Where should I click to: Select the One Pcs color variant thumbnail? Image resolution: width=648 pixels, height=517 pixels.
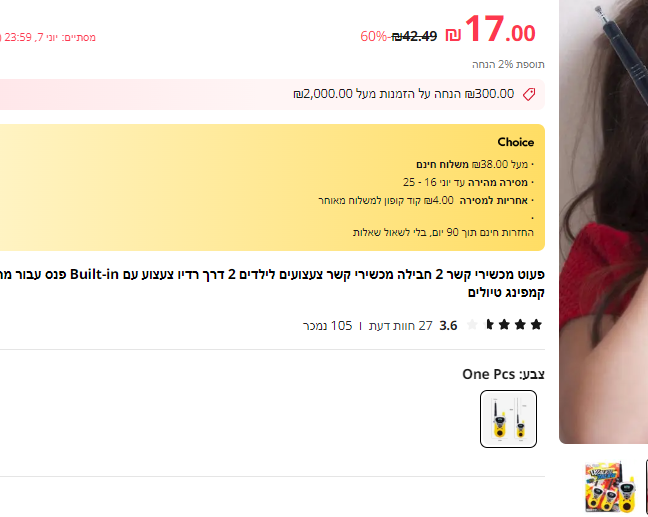click(x=508, y=419)
